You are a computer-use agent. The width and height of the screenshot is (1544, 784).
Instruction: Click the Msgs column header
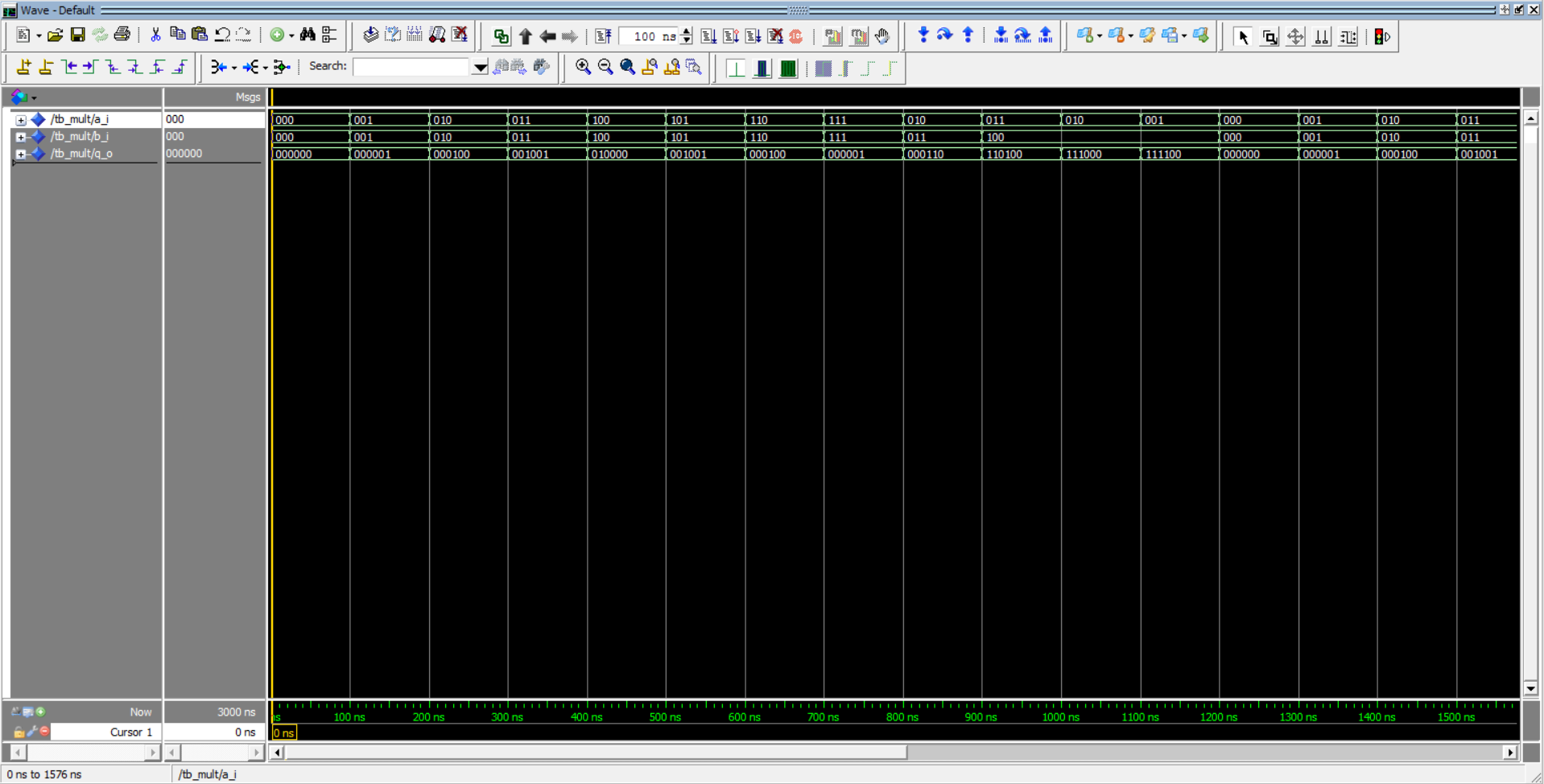pyautogui.click(x=215, y=97)
